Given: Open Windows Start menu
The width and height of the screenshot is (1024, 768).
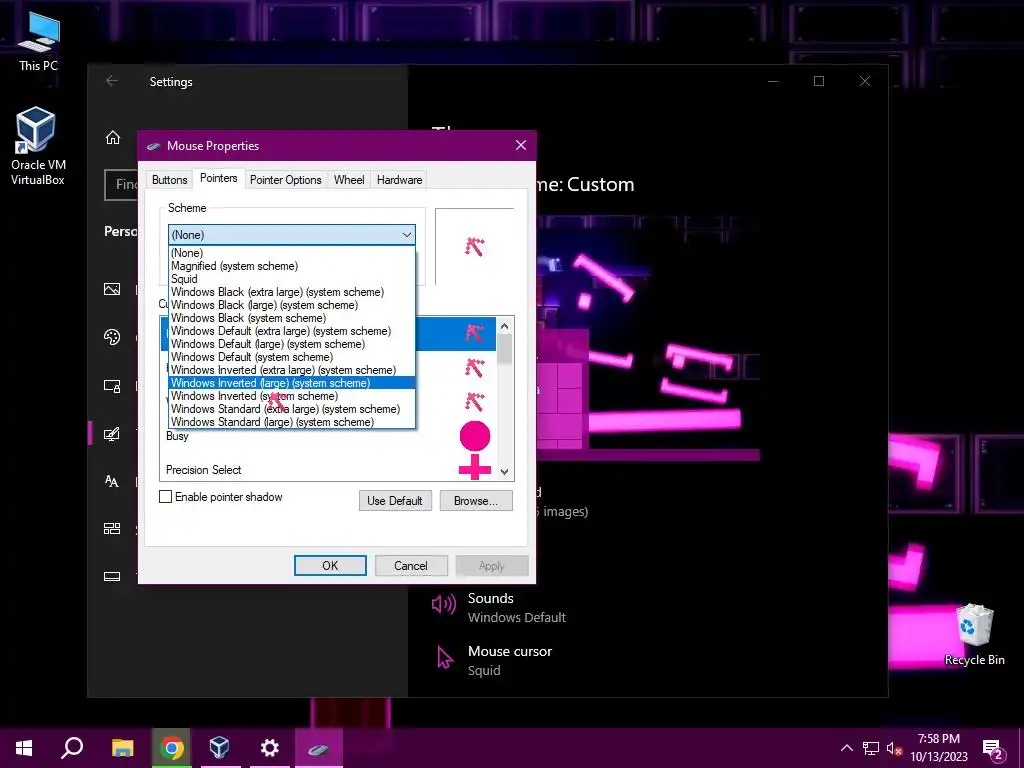Looking at the screenshot, I should click(24, 748).
